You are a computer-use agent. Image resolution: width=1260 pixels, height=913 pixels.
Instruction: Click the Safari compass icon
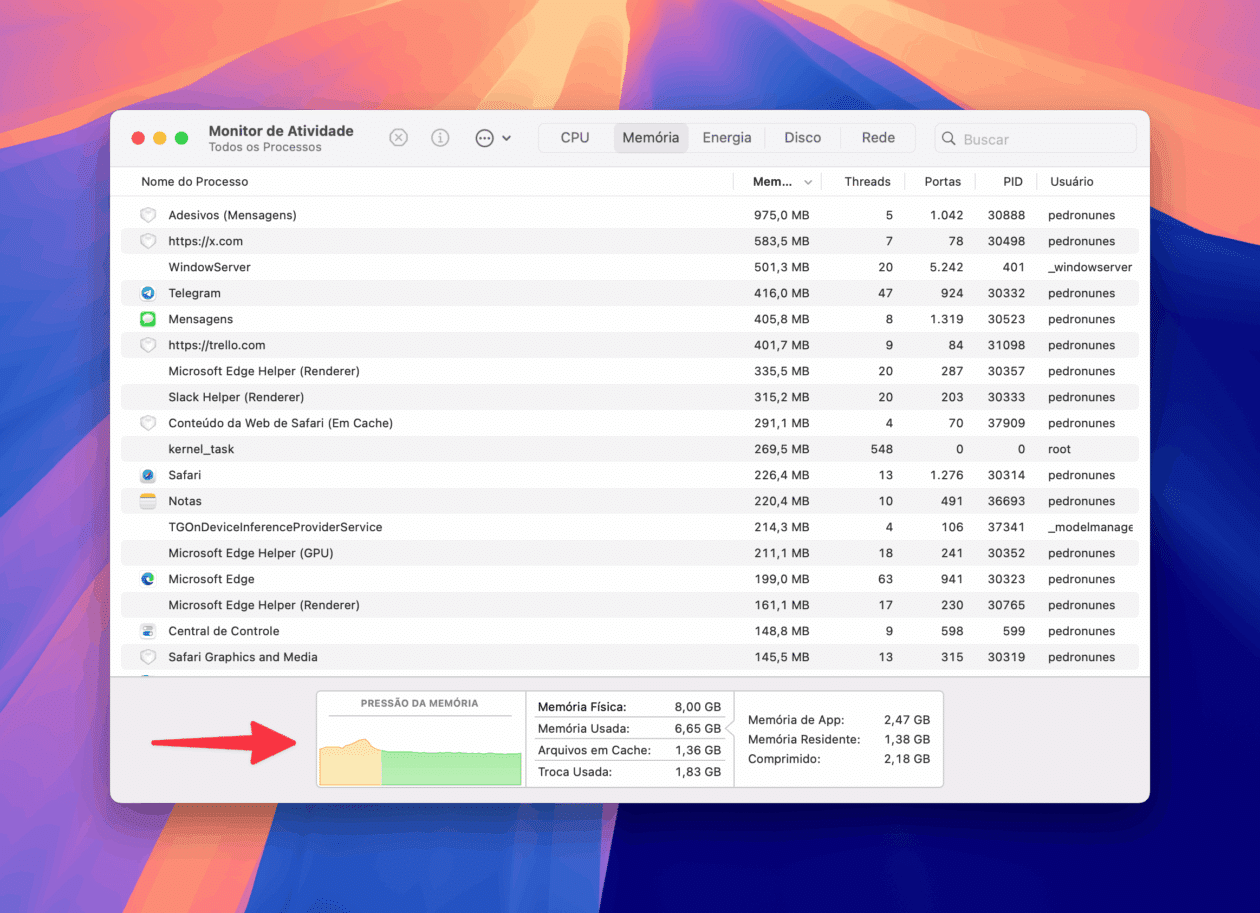pos(148,475)
